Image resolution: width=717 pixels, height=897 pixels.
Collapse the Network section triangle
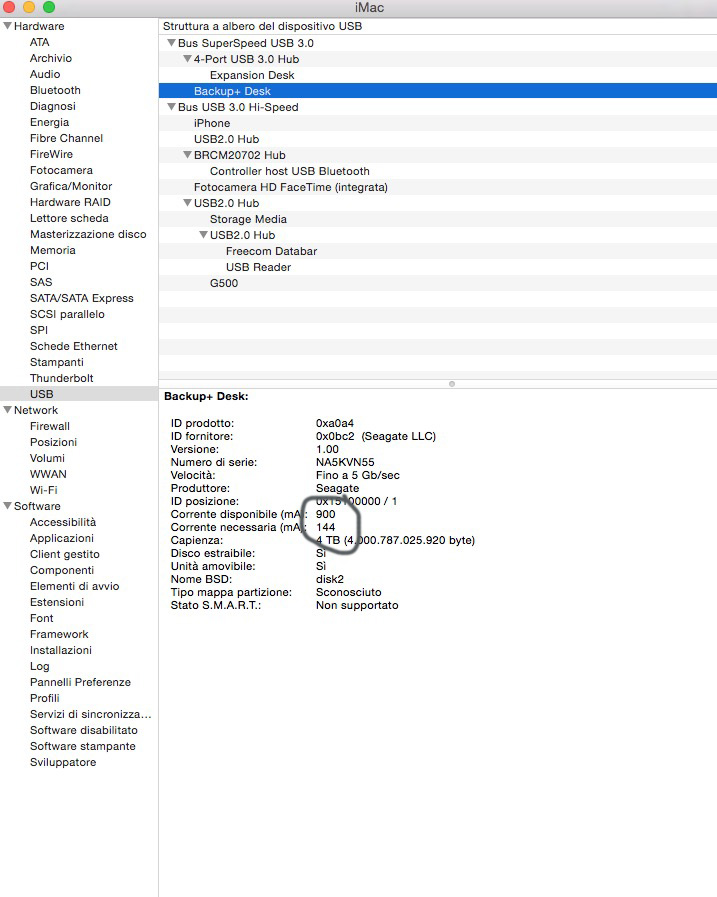pos(7,410)
